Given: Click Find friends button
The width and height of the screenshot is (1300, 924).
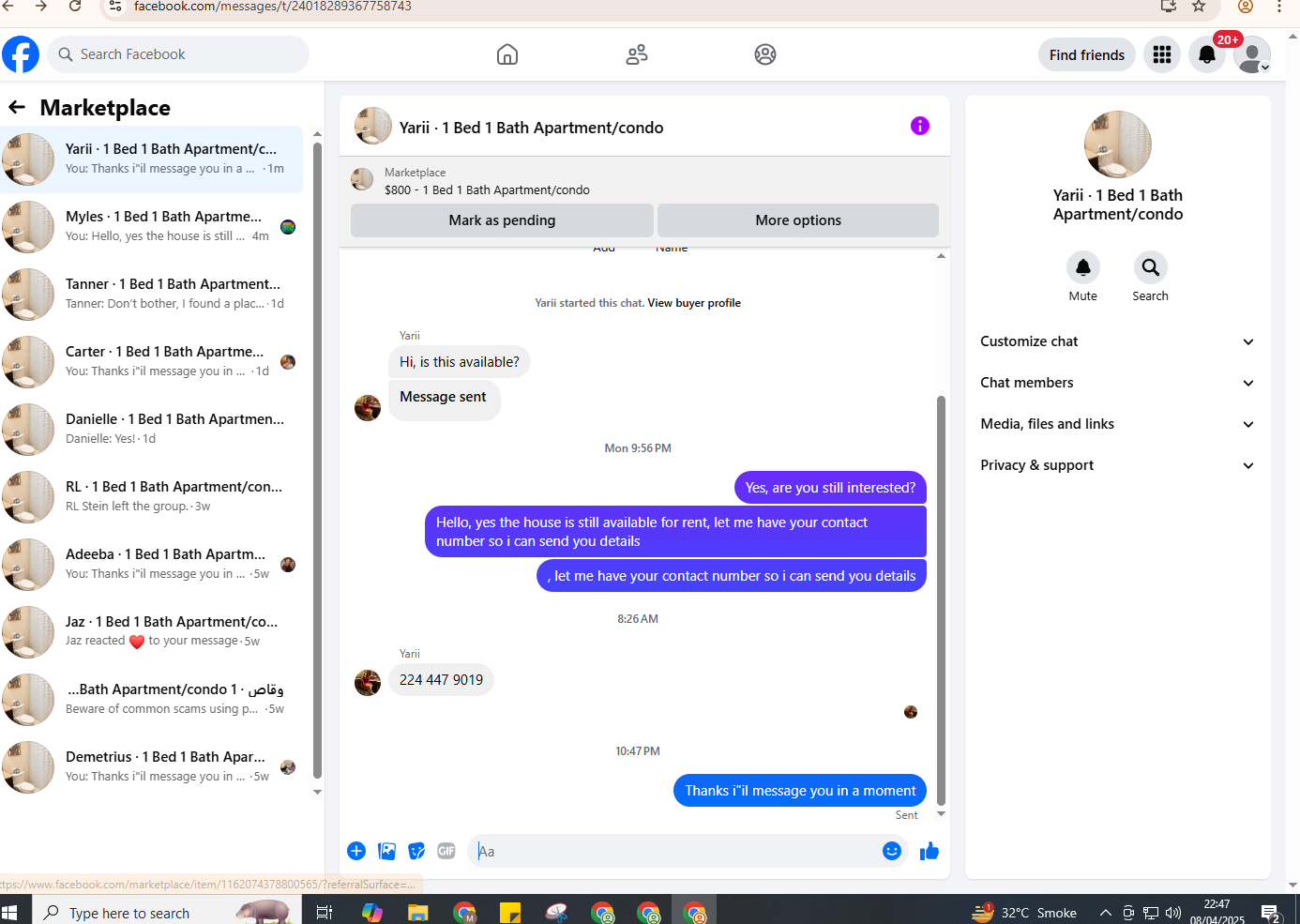Looking at the screenshot, I should 1087,54.
